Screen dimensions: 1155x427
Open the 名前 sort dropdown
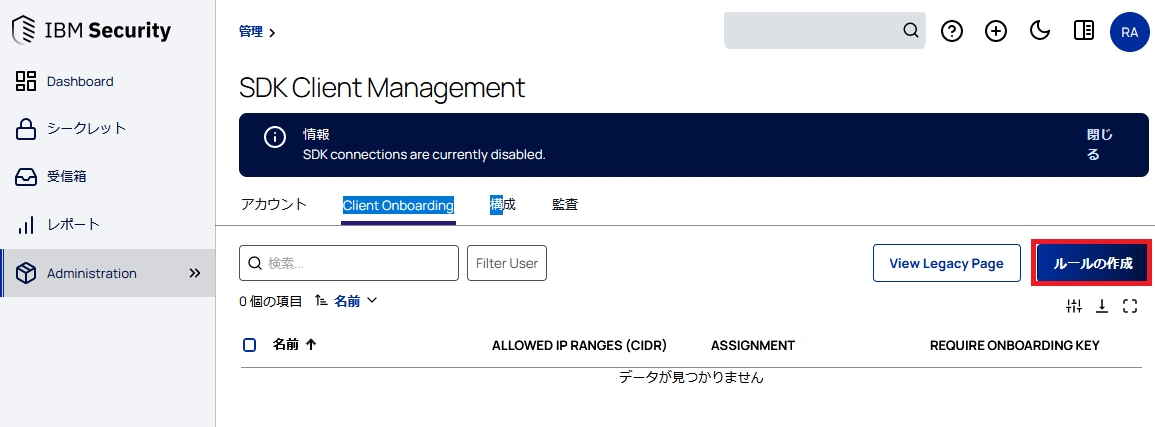[x=356, y=300]
